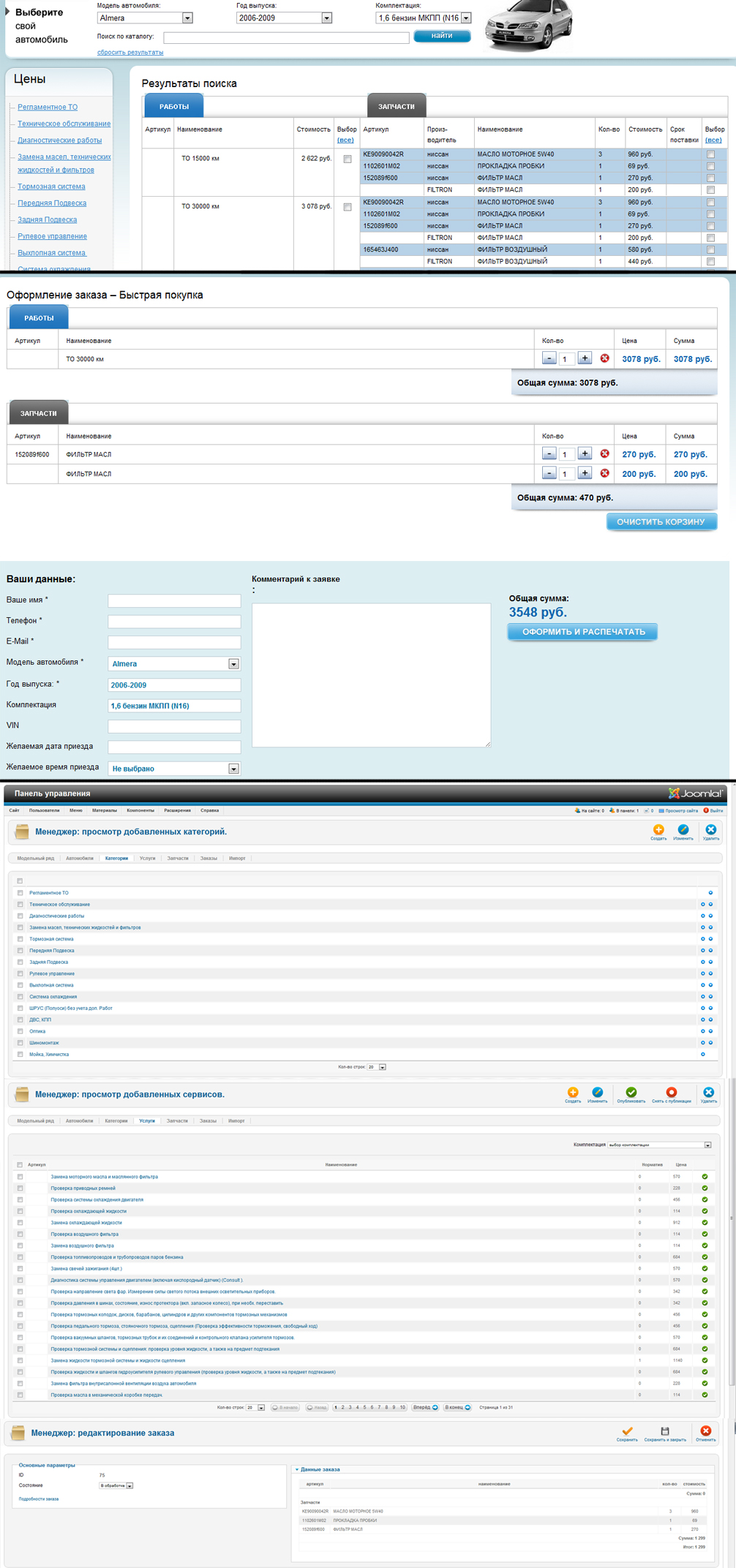Click Изменить icon in categories manager toolbar

[x=683, y=829]
